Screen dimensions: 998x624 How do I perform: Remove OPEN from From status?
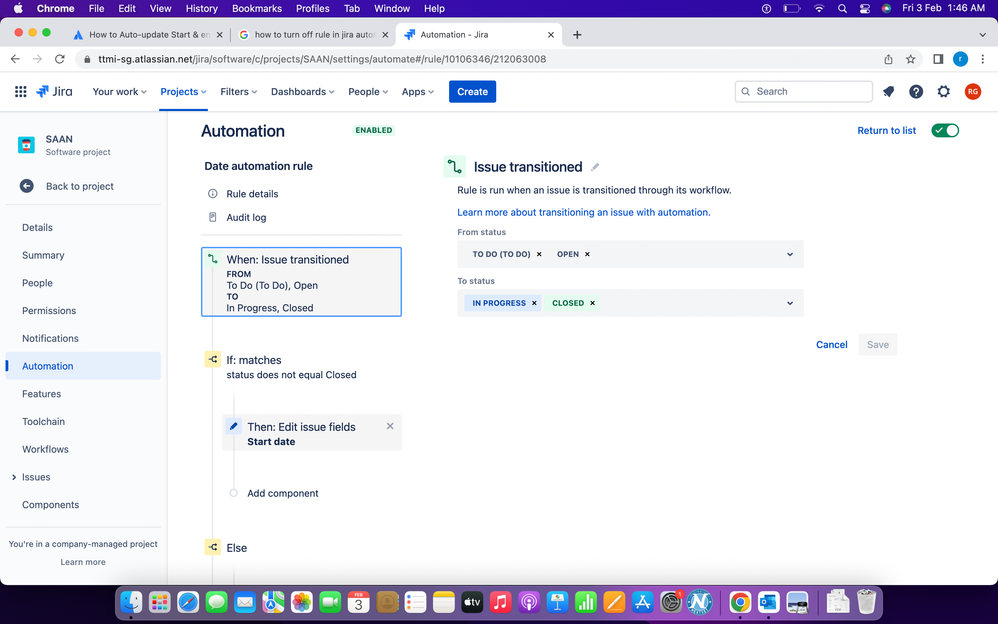(587, 254)
